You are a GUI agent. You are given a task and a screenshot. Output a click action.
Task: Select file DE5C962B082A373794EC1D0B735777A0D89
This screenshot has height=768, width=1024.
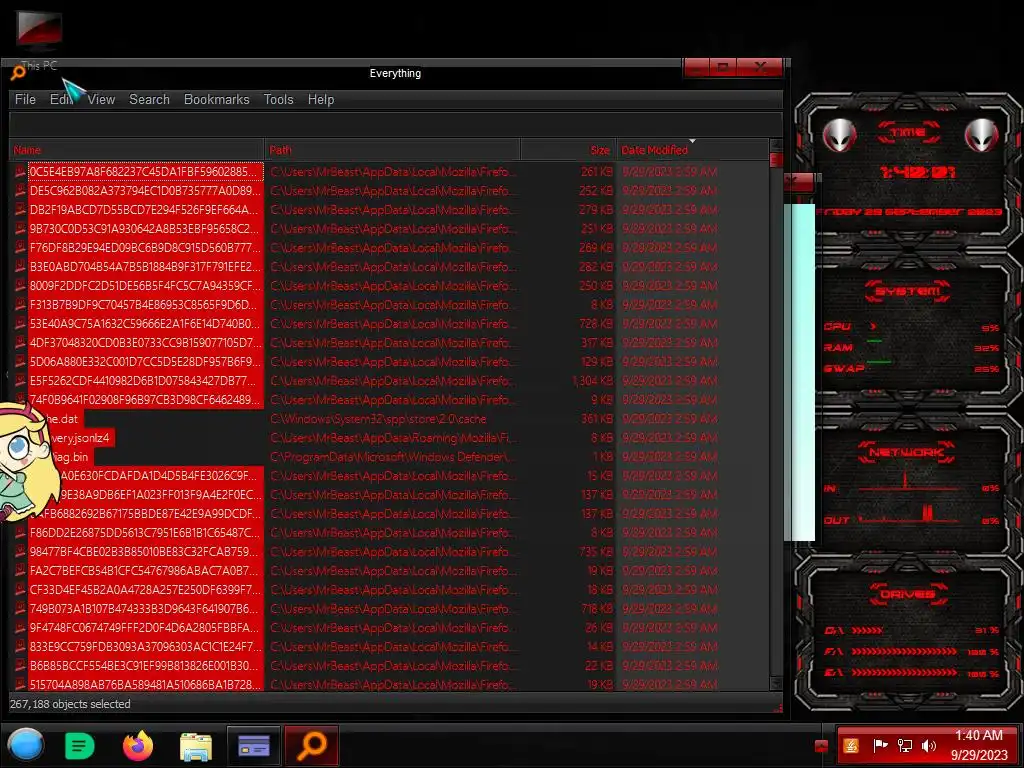coord(146,191)
